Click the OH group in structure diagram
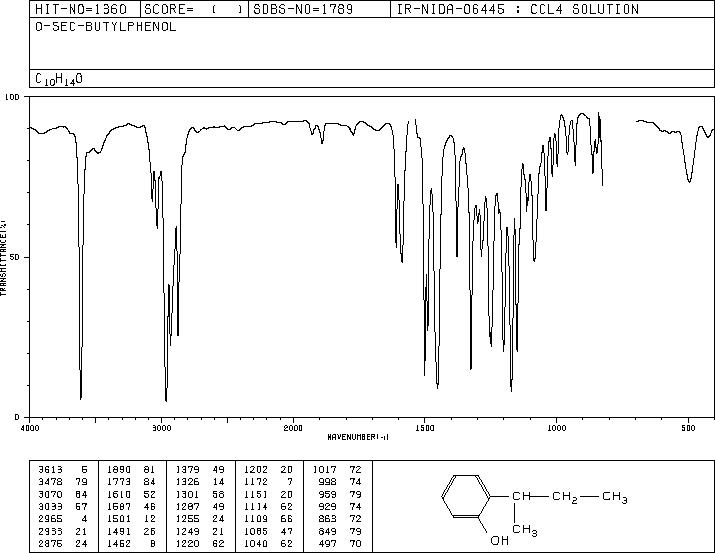The width and height of the screenshot is (715, 553). click(499, 540)
